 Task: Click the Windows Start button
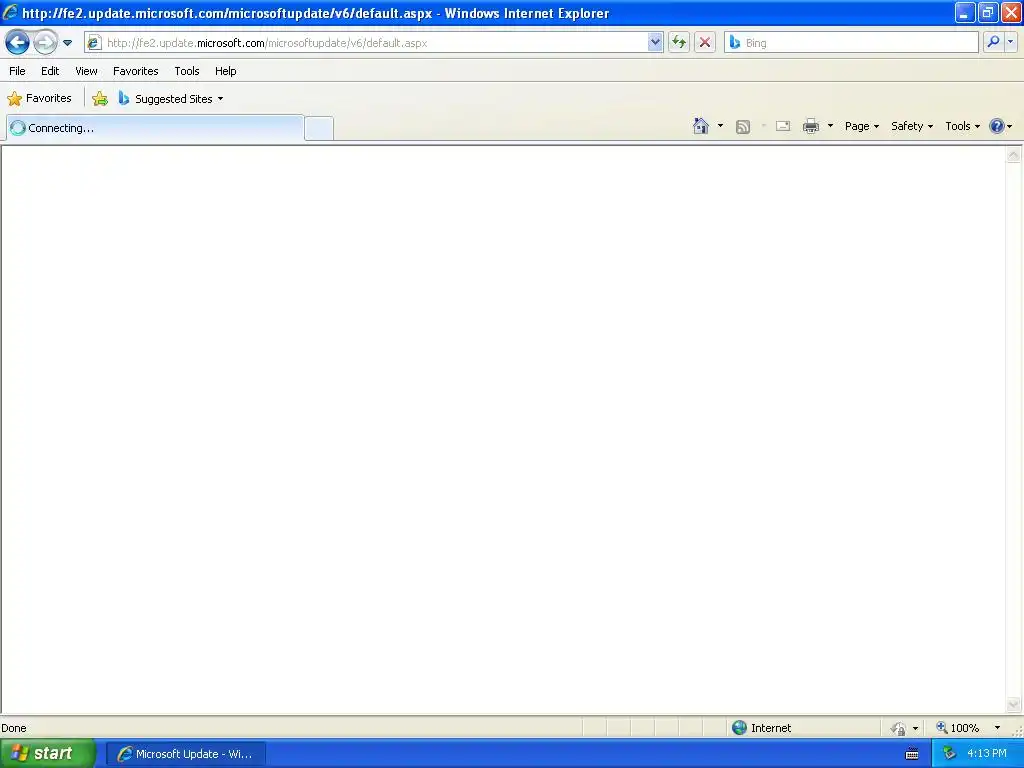pyautogui.click(x=48, y=754)
